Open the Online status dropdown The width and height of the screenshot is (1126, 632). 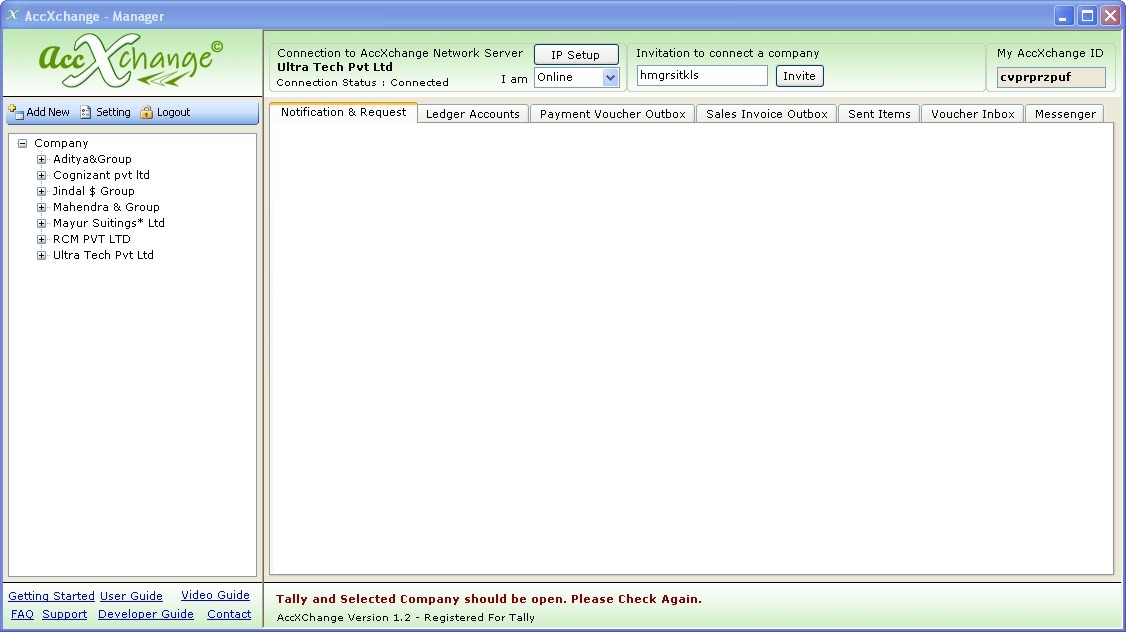coord(610,77)
